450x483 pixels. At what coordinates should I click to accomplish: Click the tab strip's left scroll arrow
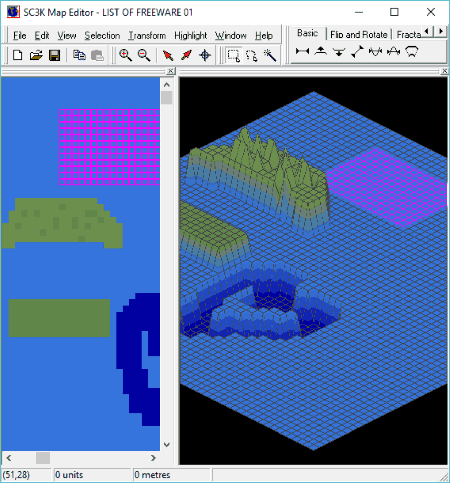click(427, 32)
